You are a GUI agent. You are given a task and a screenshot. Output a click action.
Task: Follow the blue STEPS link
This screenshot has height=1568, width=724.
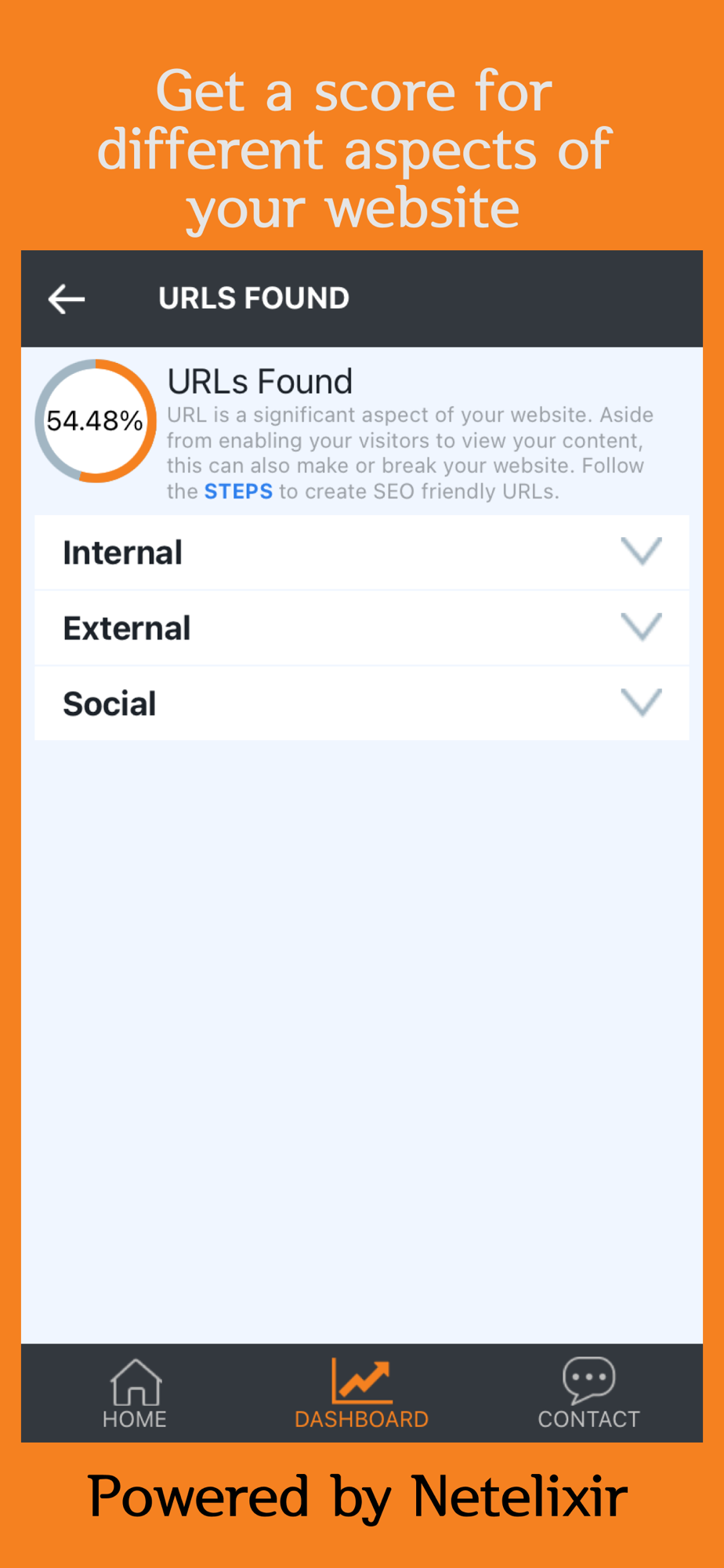coord(238,492)
